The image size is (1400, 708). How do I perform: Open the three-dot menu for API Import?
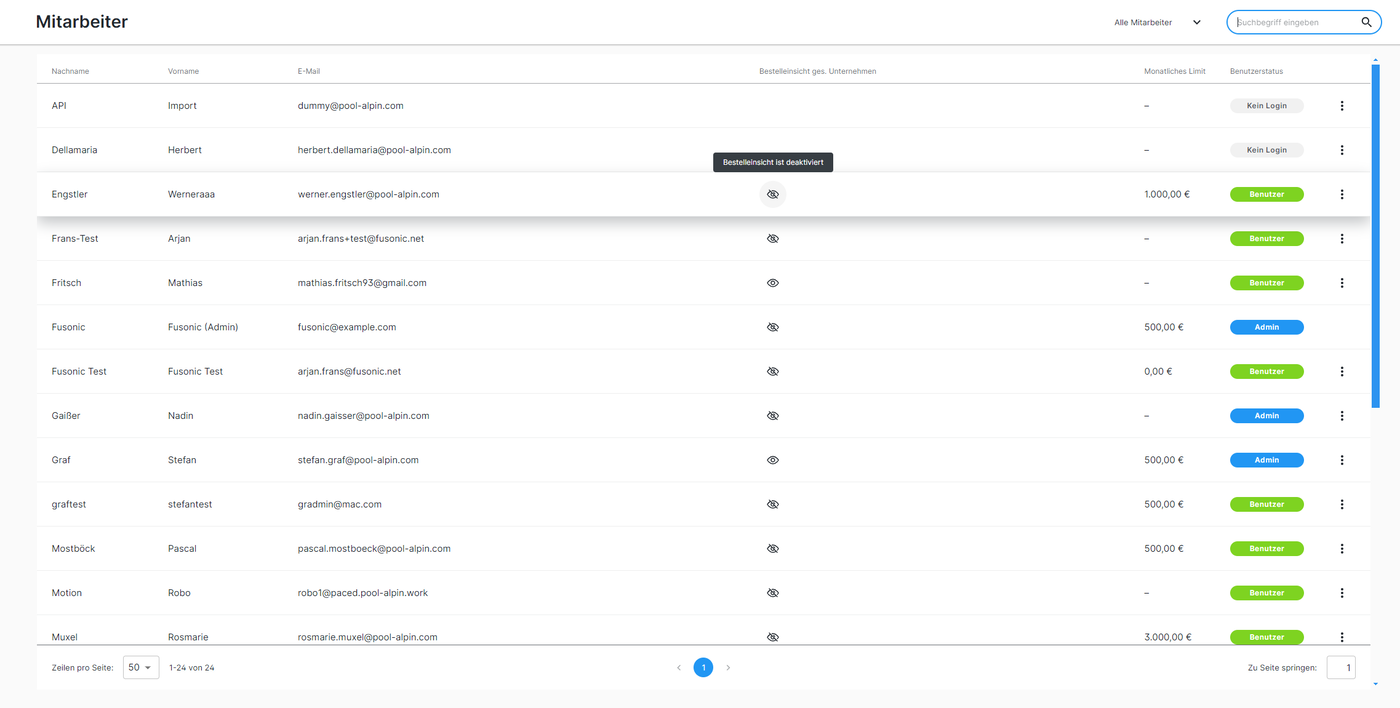point(1342,106)
